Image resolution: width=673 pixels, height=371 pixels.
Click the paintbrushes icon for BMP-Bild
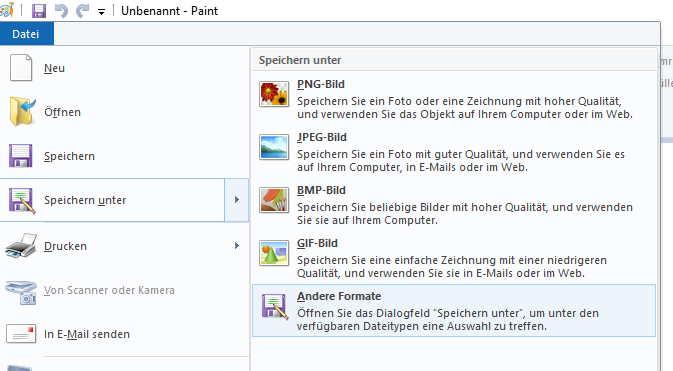coord(274,200)
